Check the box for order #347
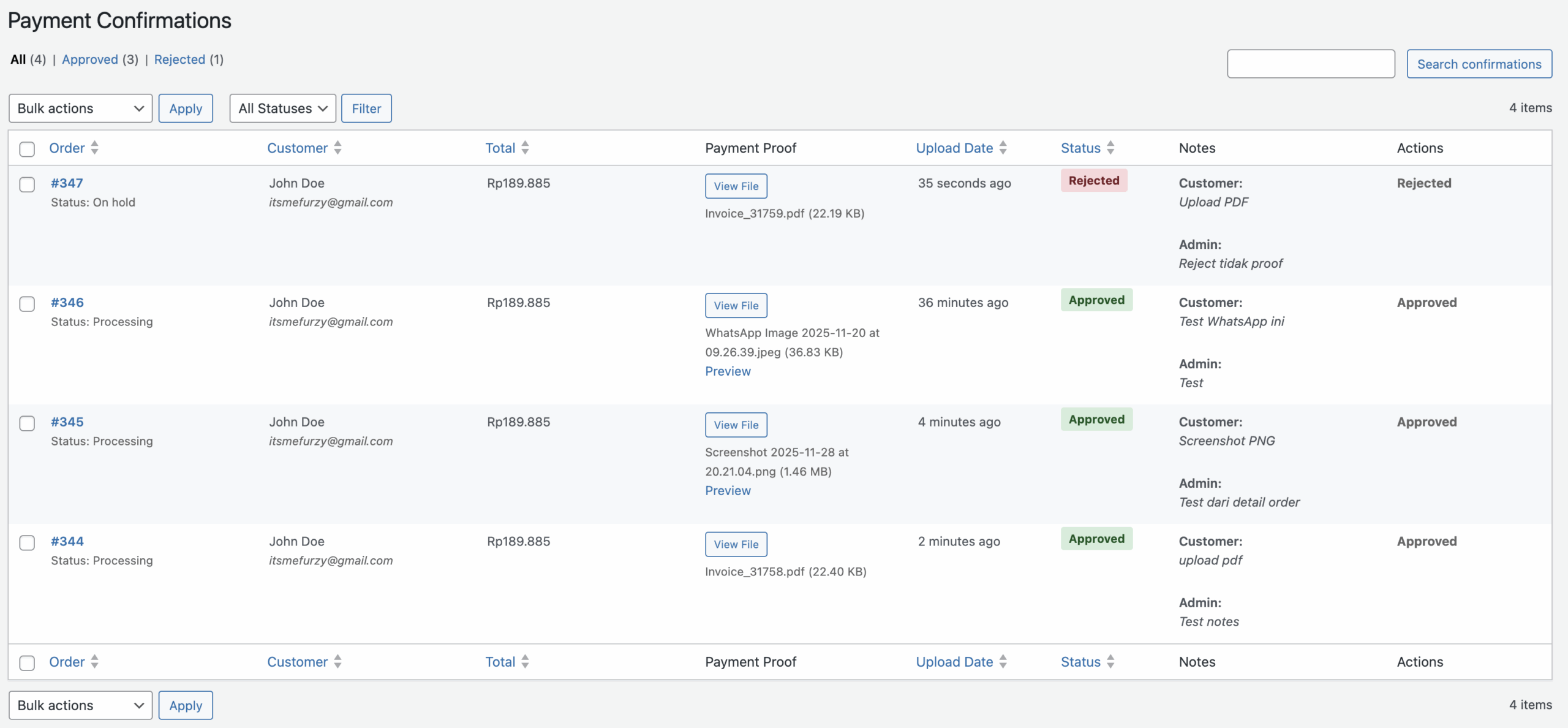The image size is (1568, 728). pos(27,184)
